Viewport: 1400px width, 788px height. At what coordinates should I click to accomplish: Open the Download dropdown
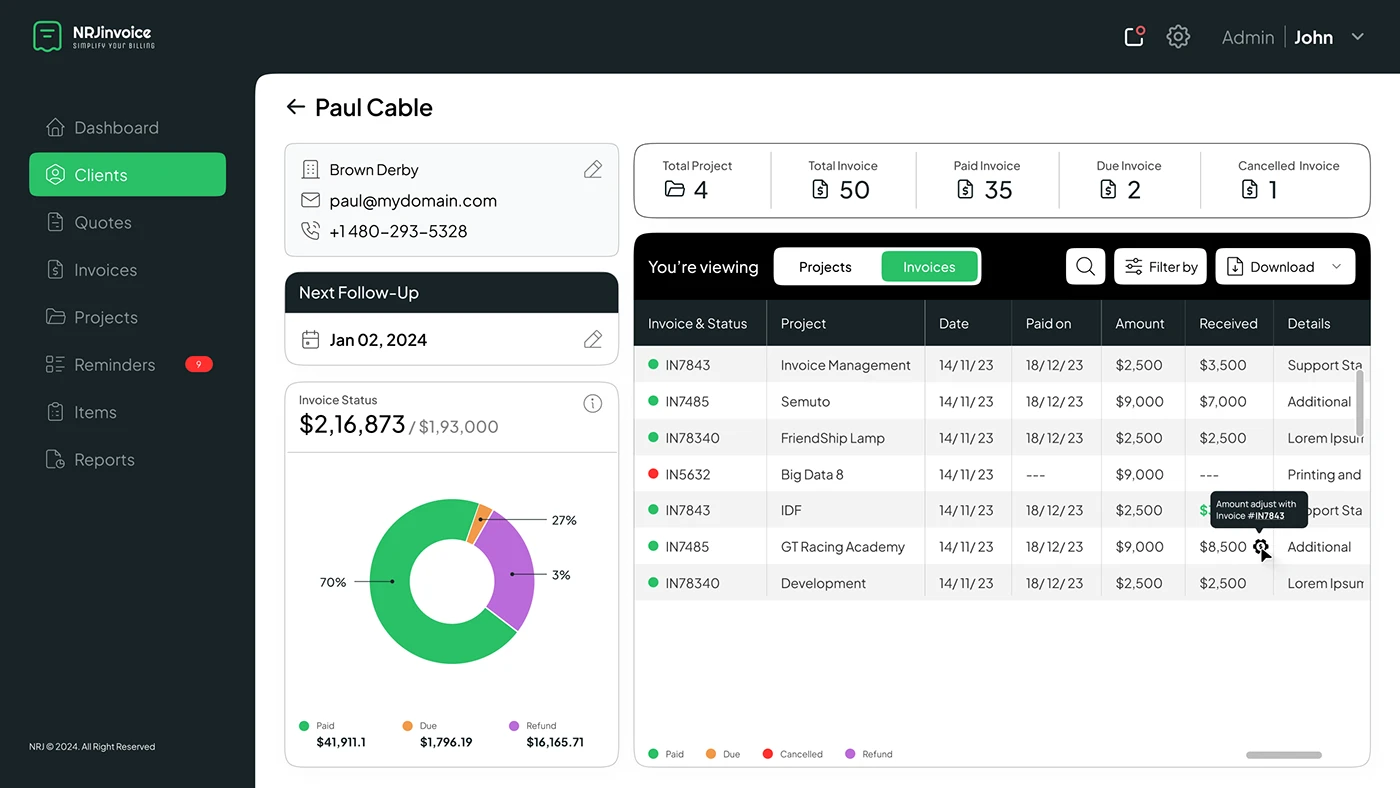tap(1285, 267)
